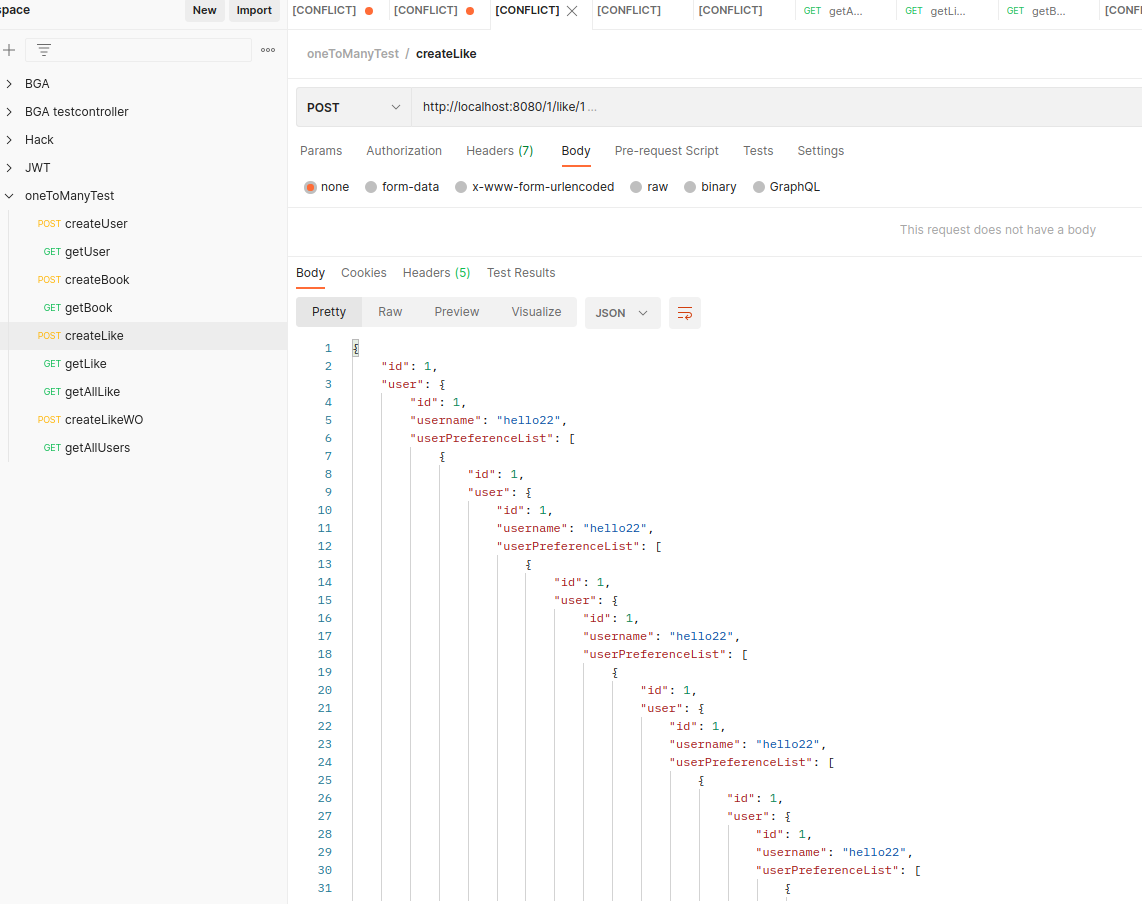
Task: Open the Headers (7) request tab
Action: click(500, 151)
